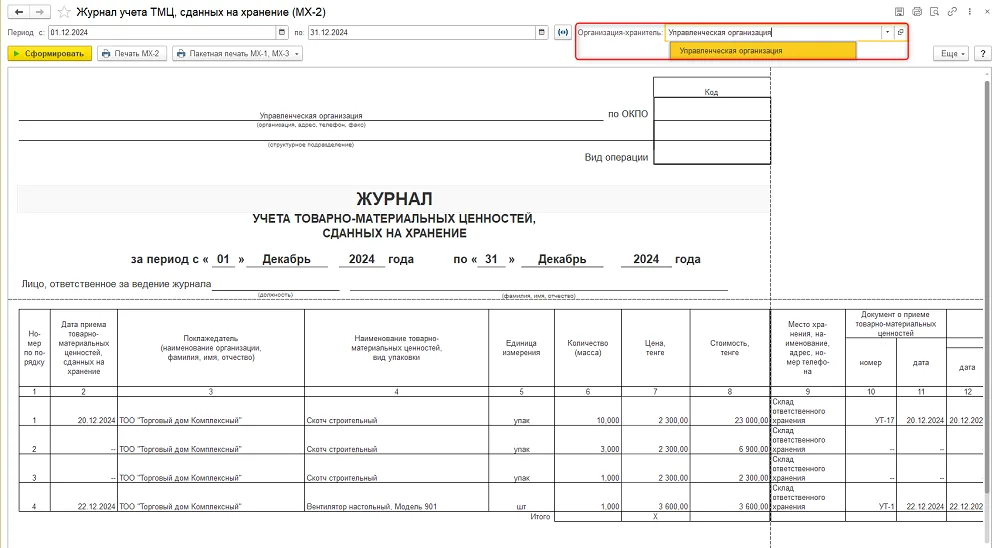Open help with question mark button
Image resolution: width=1000 pixels, height=548 pixels.
(x=983, y=54)
